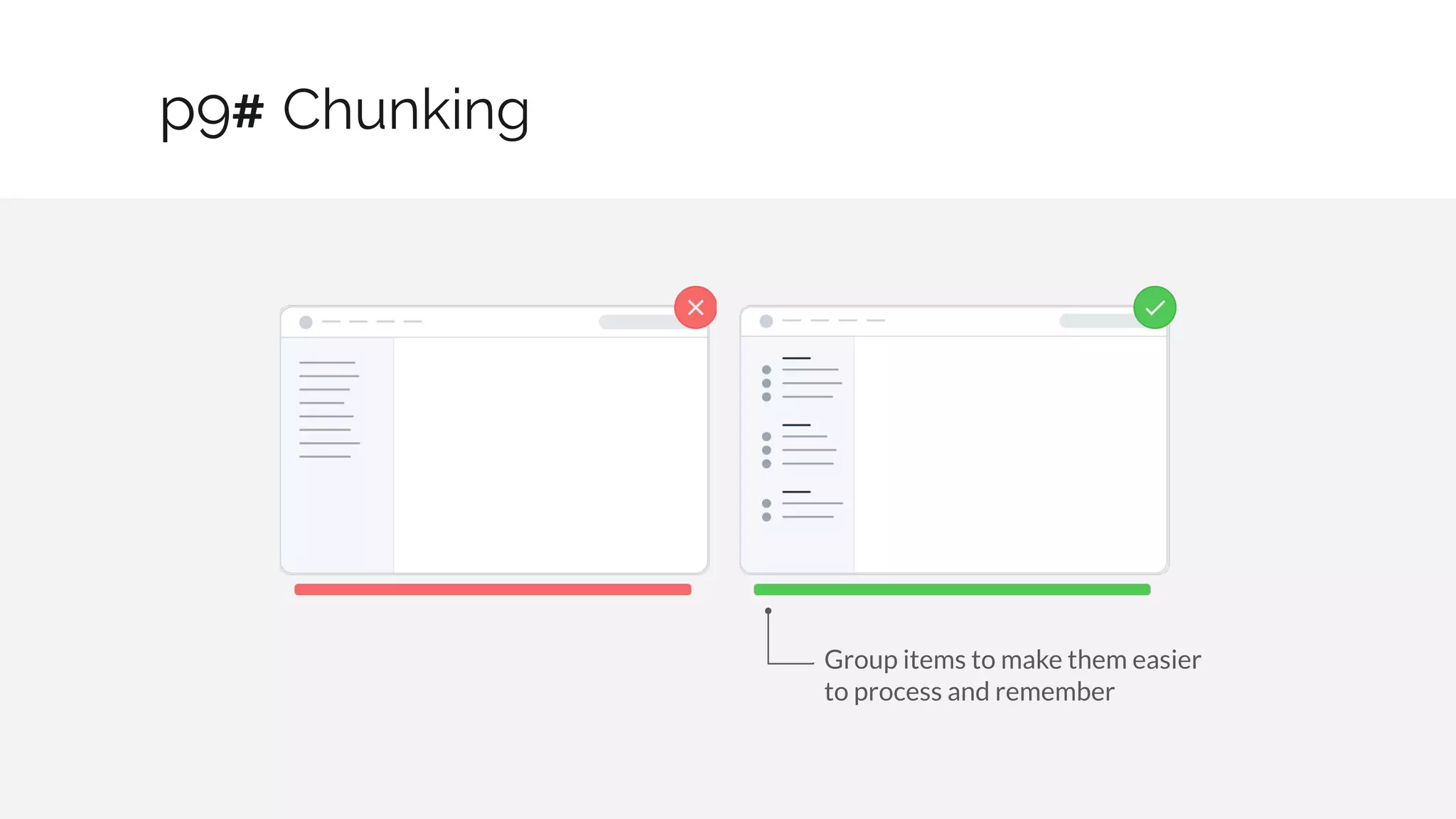Click caption "Group items to make them easier"
Image resolution: width=1456 pixels, height=819 pixels.
coord(1012,660)
